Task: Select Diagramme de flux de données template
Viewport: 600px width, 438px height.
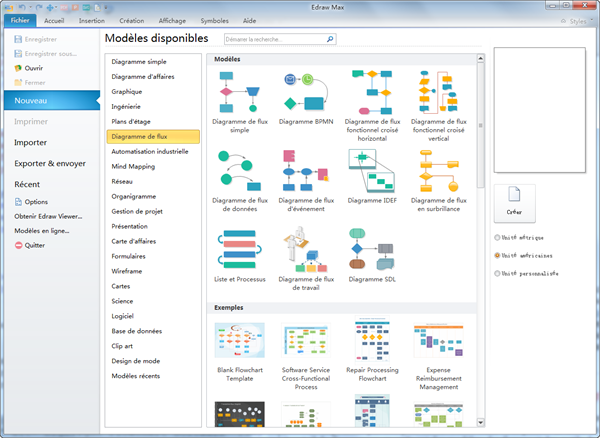Action: coord(240,181)
